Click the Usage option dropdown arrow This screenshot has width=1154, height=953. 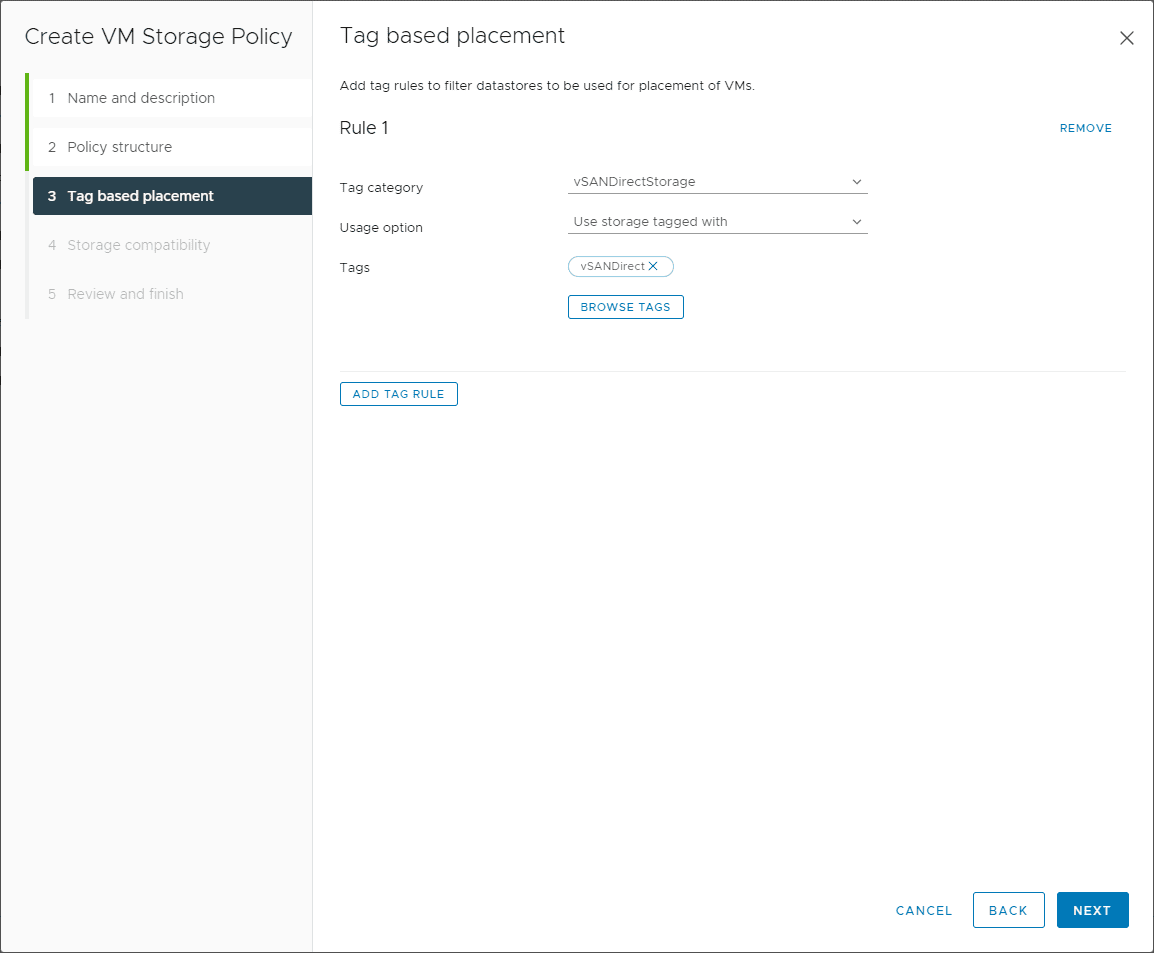click(856, 221)
